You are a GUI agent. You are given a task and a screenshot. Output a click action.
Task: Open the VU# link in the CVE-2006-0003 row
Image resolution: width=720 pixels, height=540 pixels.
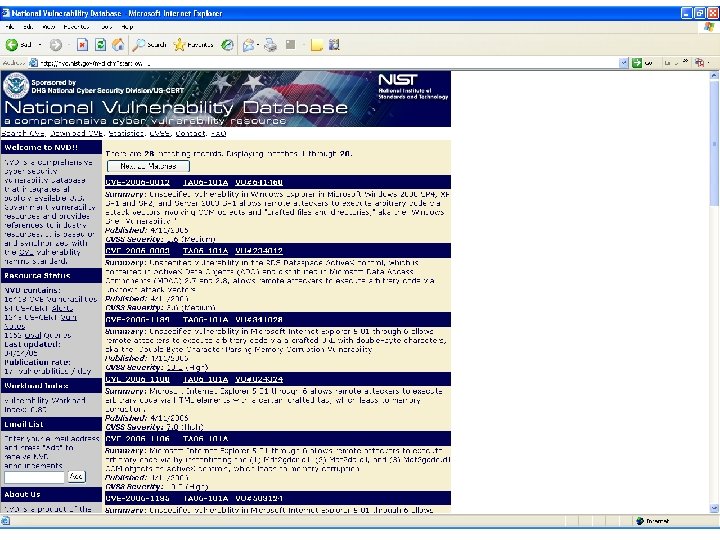pyautogui.click(x=259, y=251)
